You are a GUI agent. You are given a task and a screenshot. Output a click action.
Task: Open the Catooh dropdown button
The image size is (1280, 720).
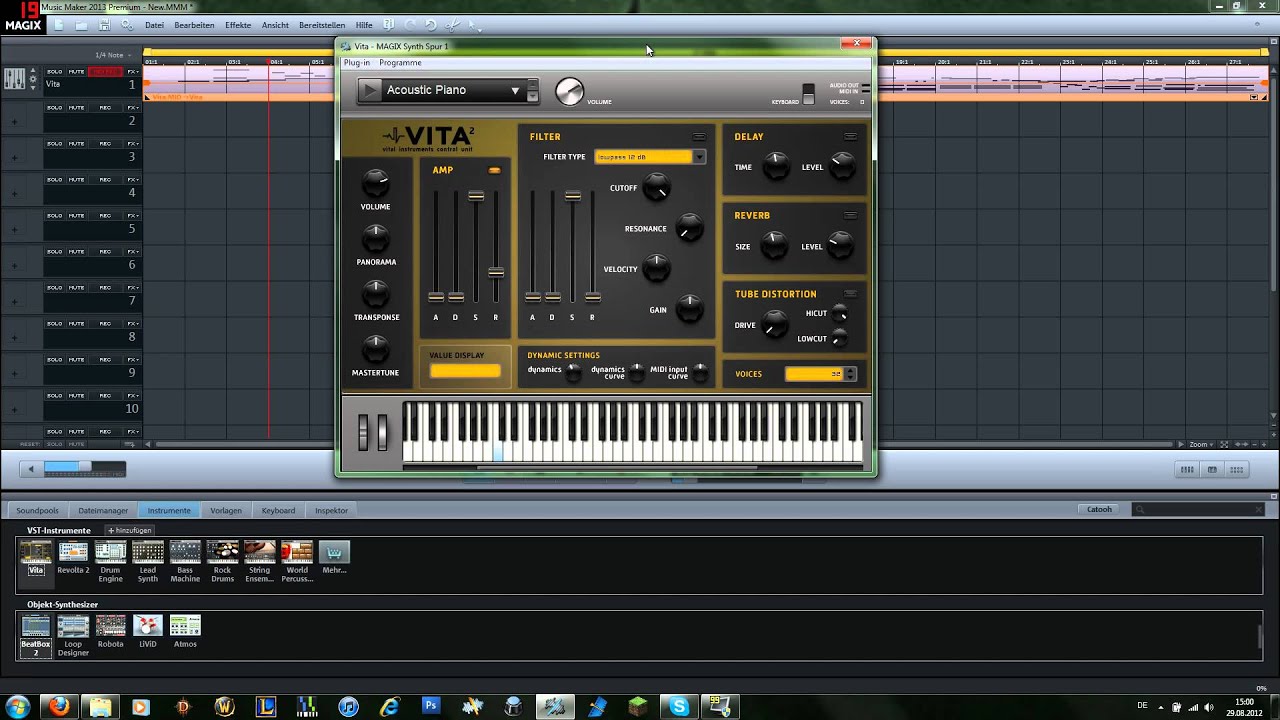coord(1099,510)
